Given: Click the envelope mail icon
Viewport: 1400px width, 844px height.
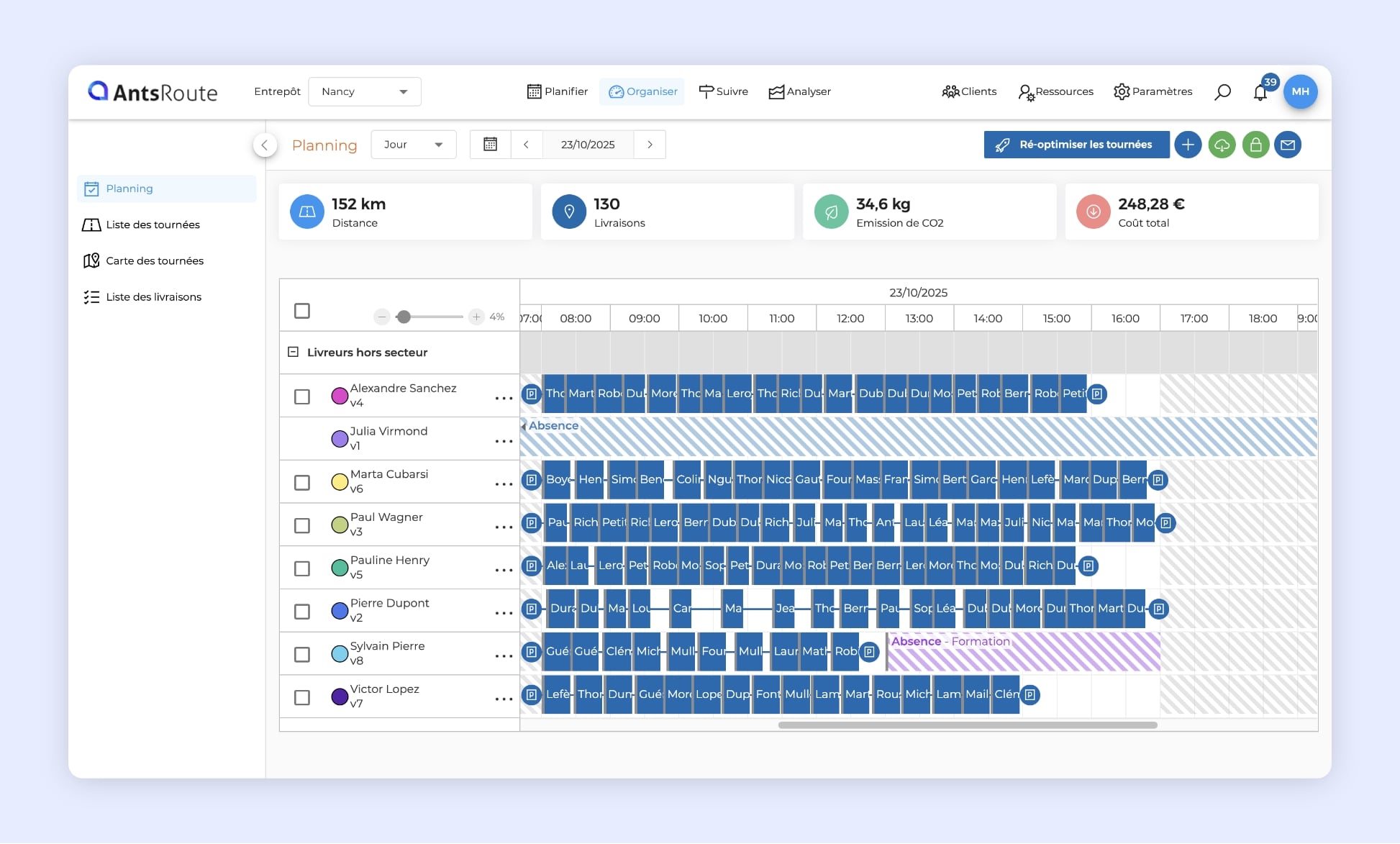Looking at the screenshot, I should coord(1288,145).
